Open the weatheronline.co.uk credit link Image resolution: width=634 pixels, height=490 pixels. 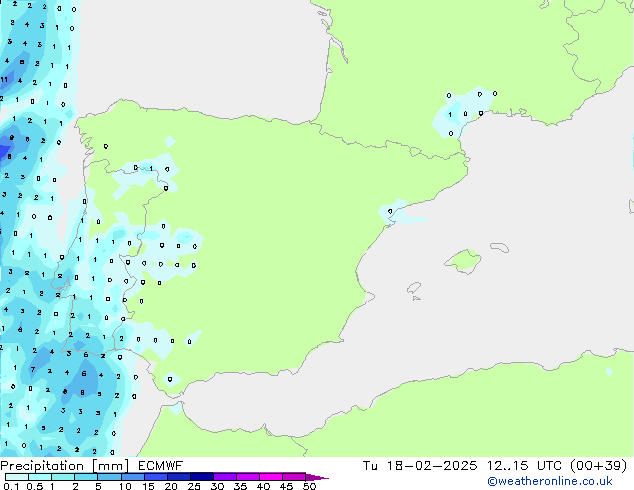550,481
